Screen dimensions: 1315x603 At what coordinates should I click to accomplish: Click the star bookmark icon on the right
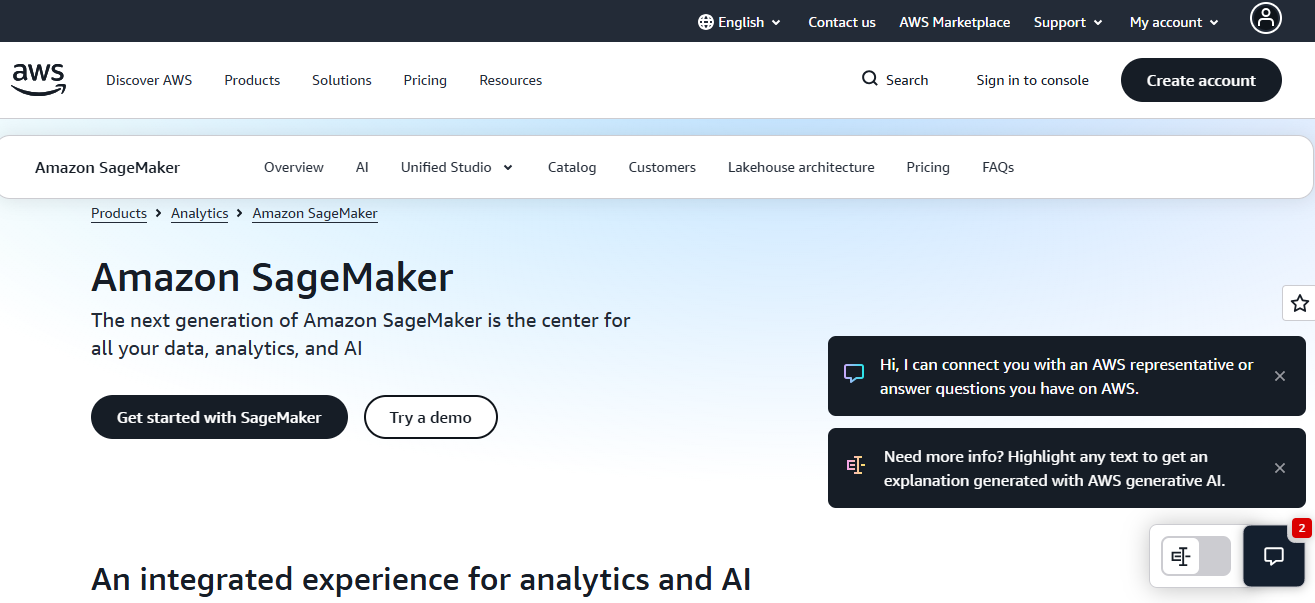point(1300,302)
